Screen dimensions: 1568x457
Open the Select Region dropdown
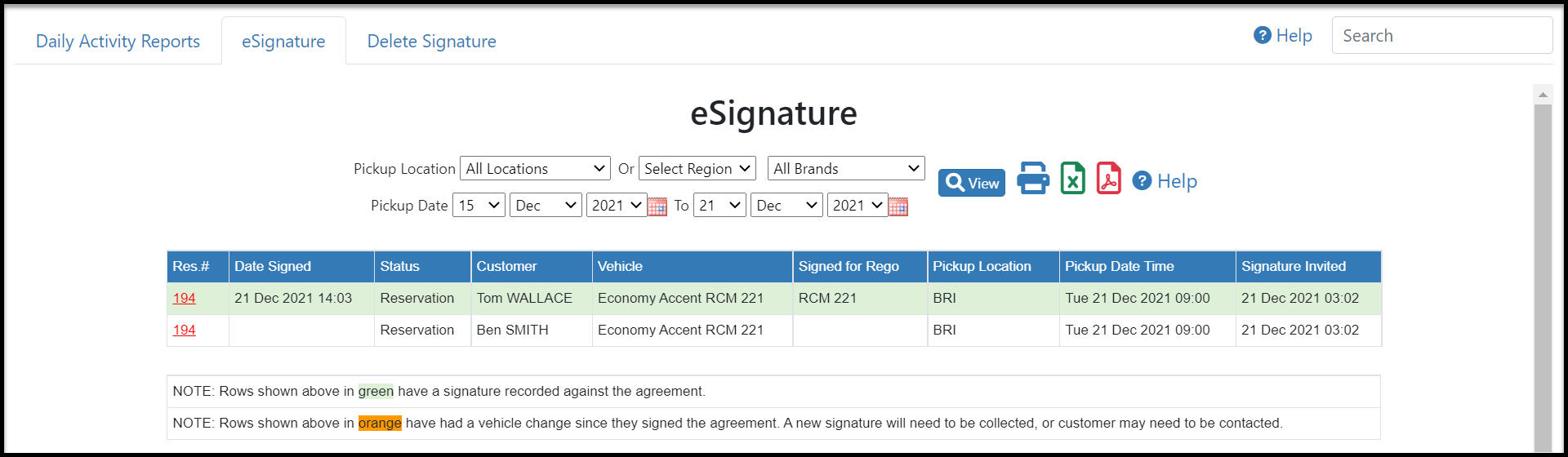click(697, 169)
